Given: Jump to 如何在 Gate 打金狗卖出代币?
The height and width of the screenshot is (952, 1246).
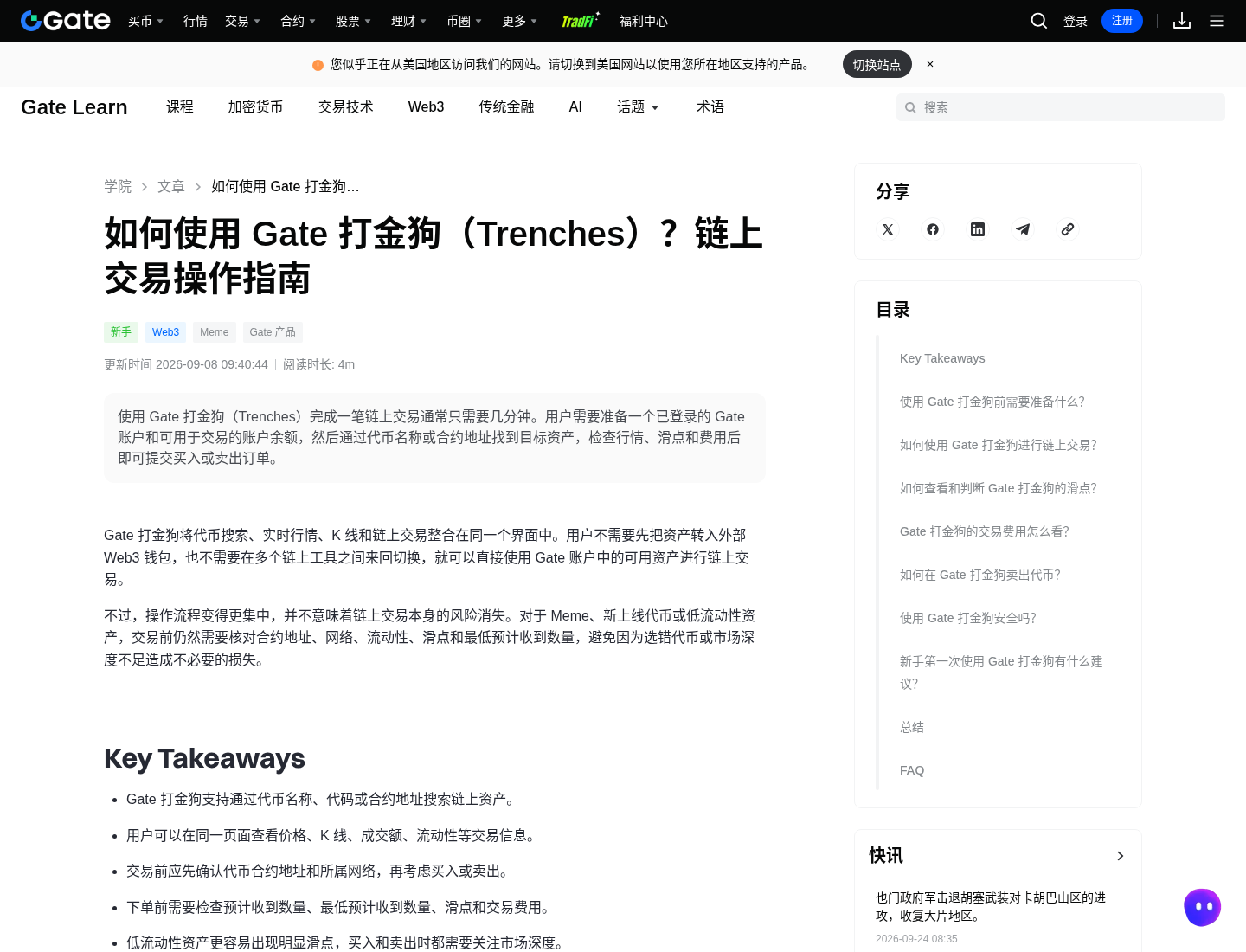Looking at the screenshot, I should coord(979,575).
